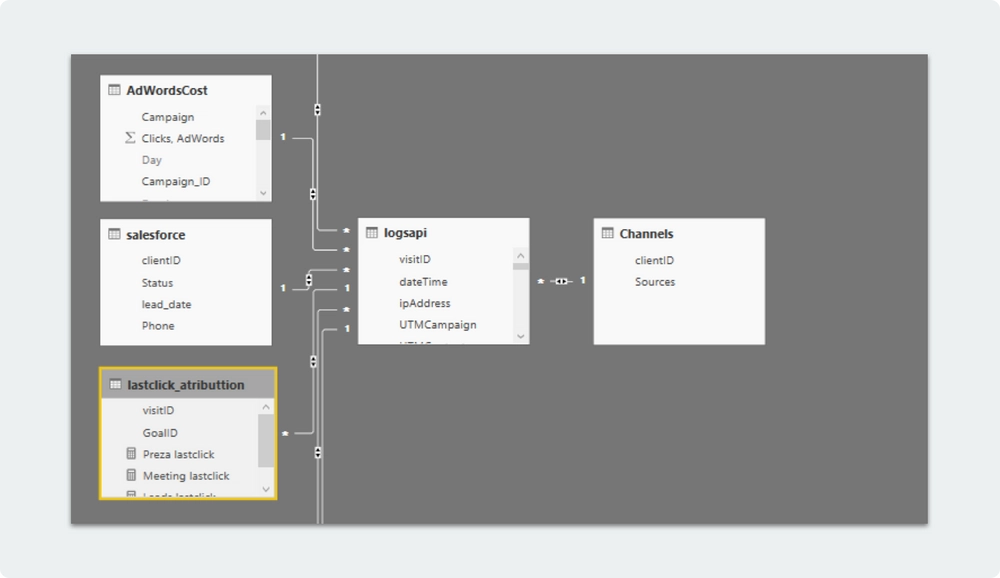The width and height of the screenshot is (1000, 578).
Task: Select the Phone field in salesforce
Action: pos(158,326)
